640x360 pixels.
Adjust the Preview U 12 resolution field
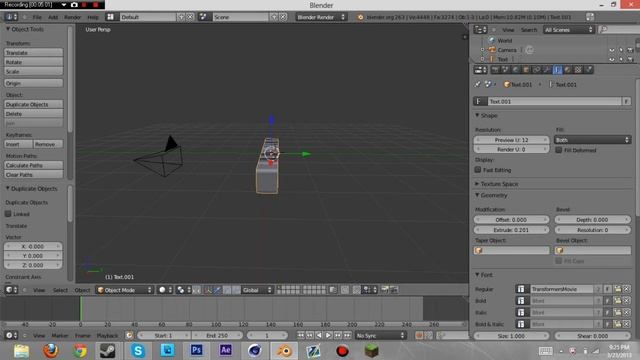(511, 140)
